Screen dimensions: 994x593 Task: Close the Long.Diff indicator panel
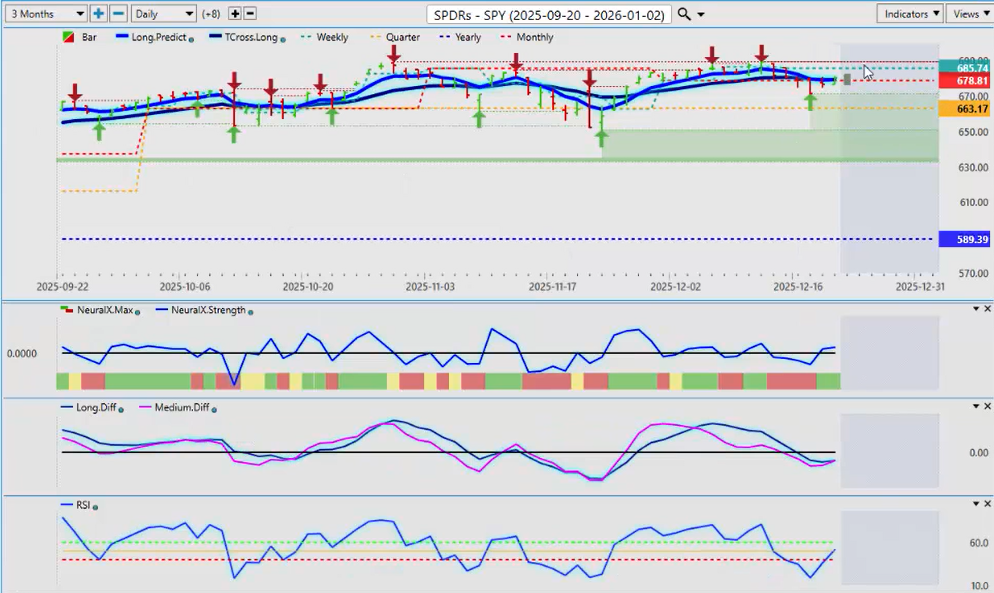coord(987,407)
